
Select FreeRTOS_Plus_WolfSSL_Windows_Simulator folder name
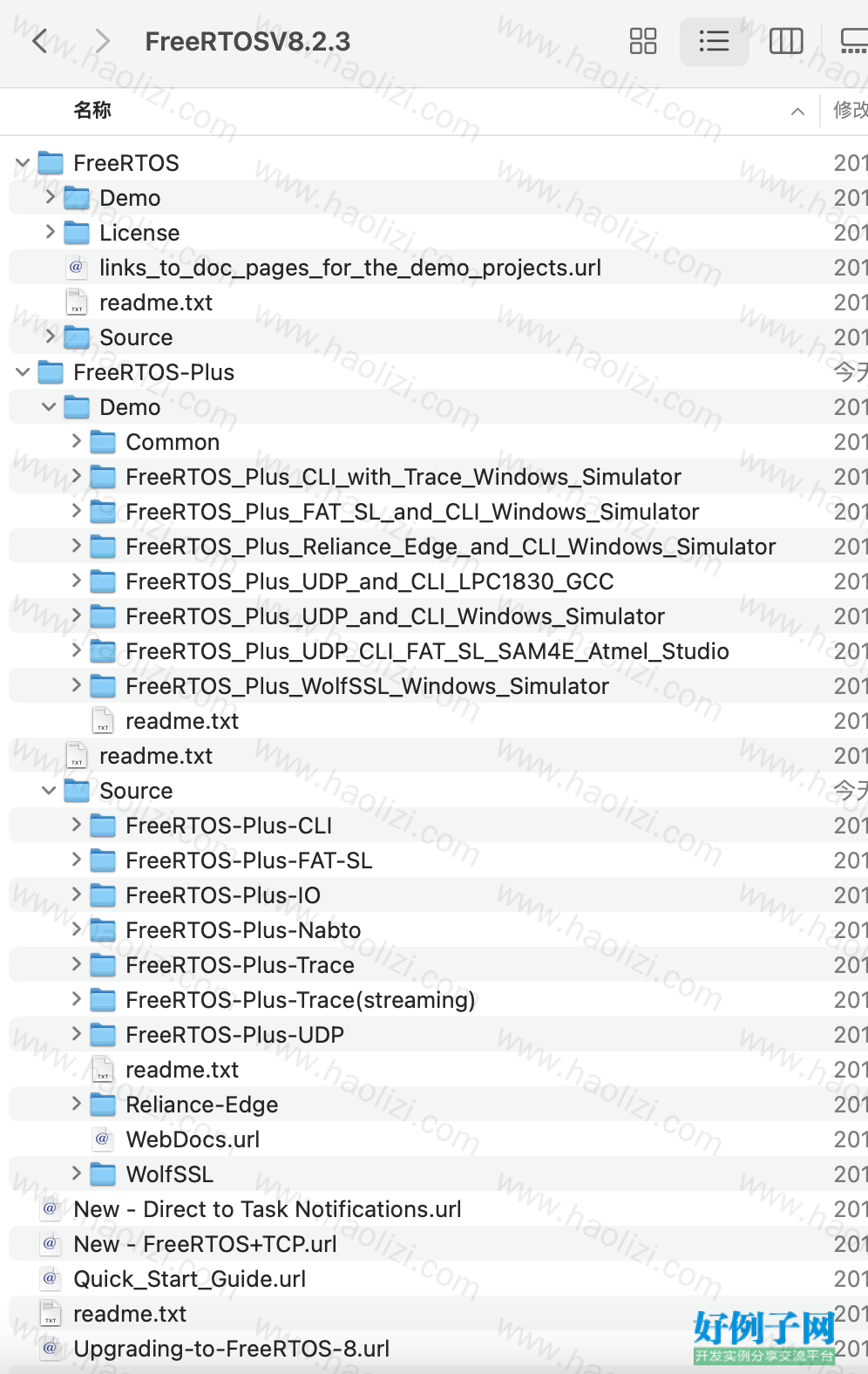(367, 686)
